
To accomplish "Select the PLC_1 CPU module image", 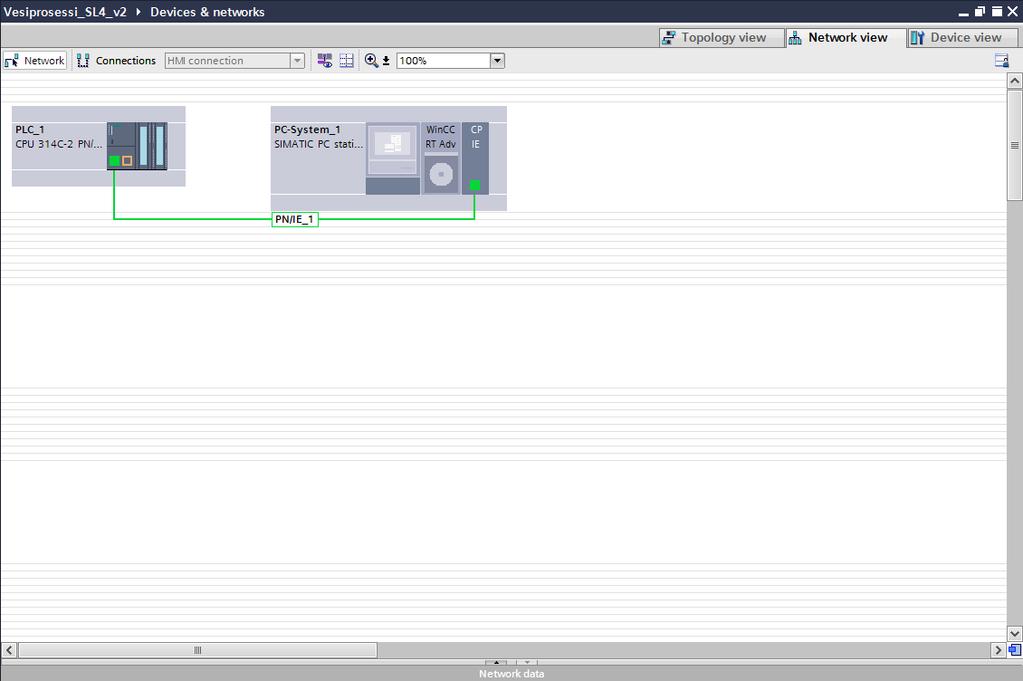I will coord(137,146).
